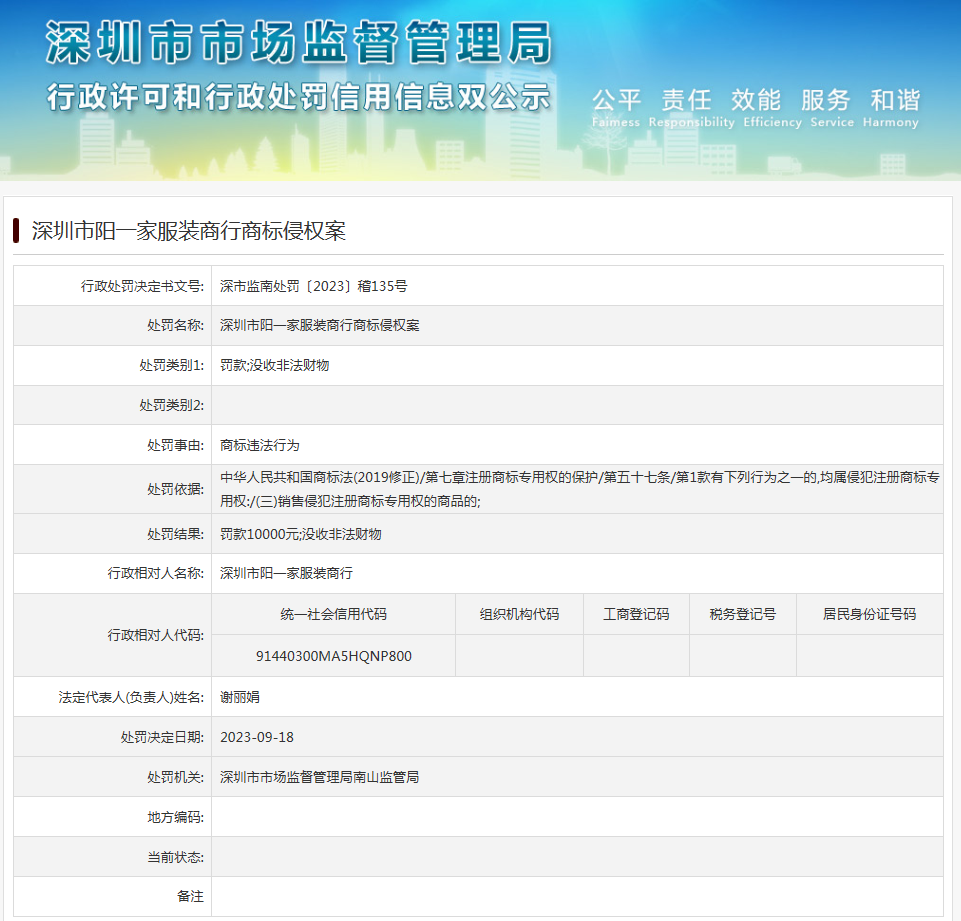Select the decision date 2023-09-18
This screenshot has height=921, width=961.
point(257,737)
